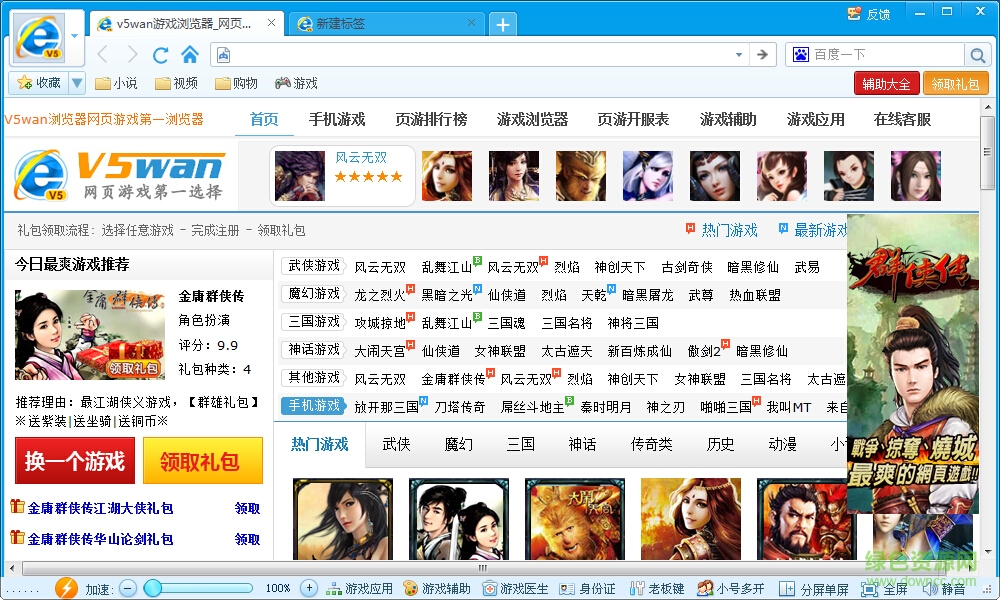The width and height of the screenshot is (1000, 600).
Task: Click 领取 for 金庸群侠传江湖大侠礼包
Action: (x=247, y=508)
